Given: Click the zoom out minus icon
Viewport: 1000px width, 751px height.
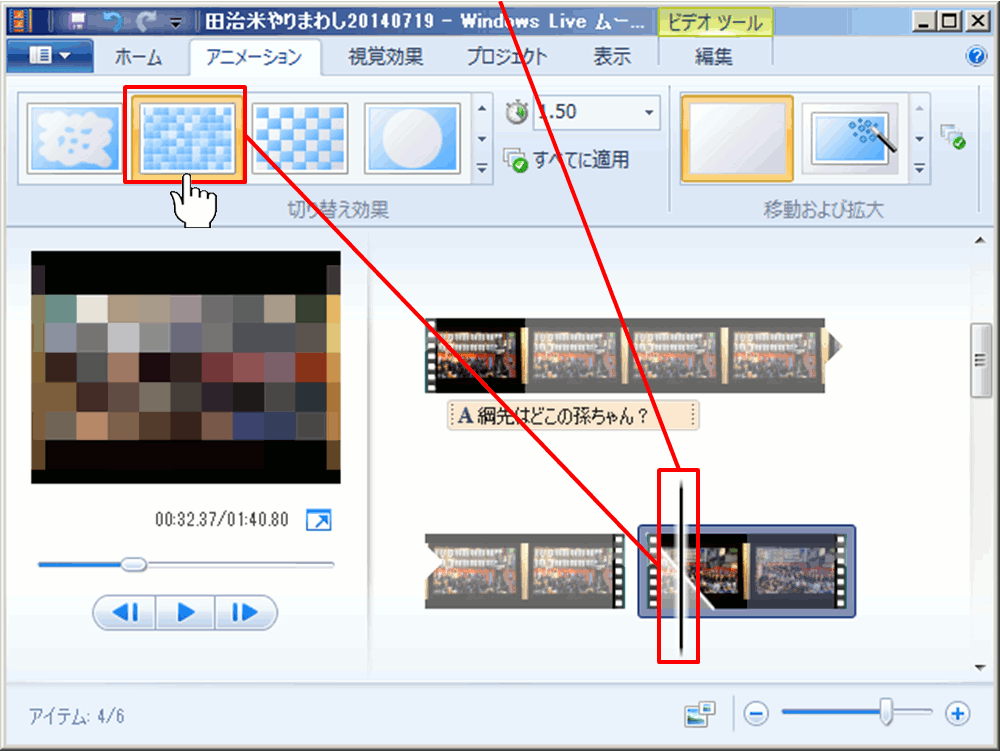Looking at the screenshot, I should 757,714.
